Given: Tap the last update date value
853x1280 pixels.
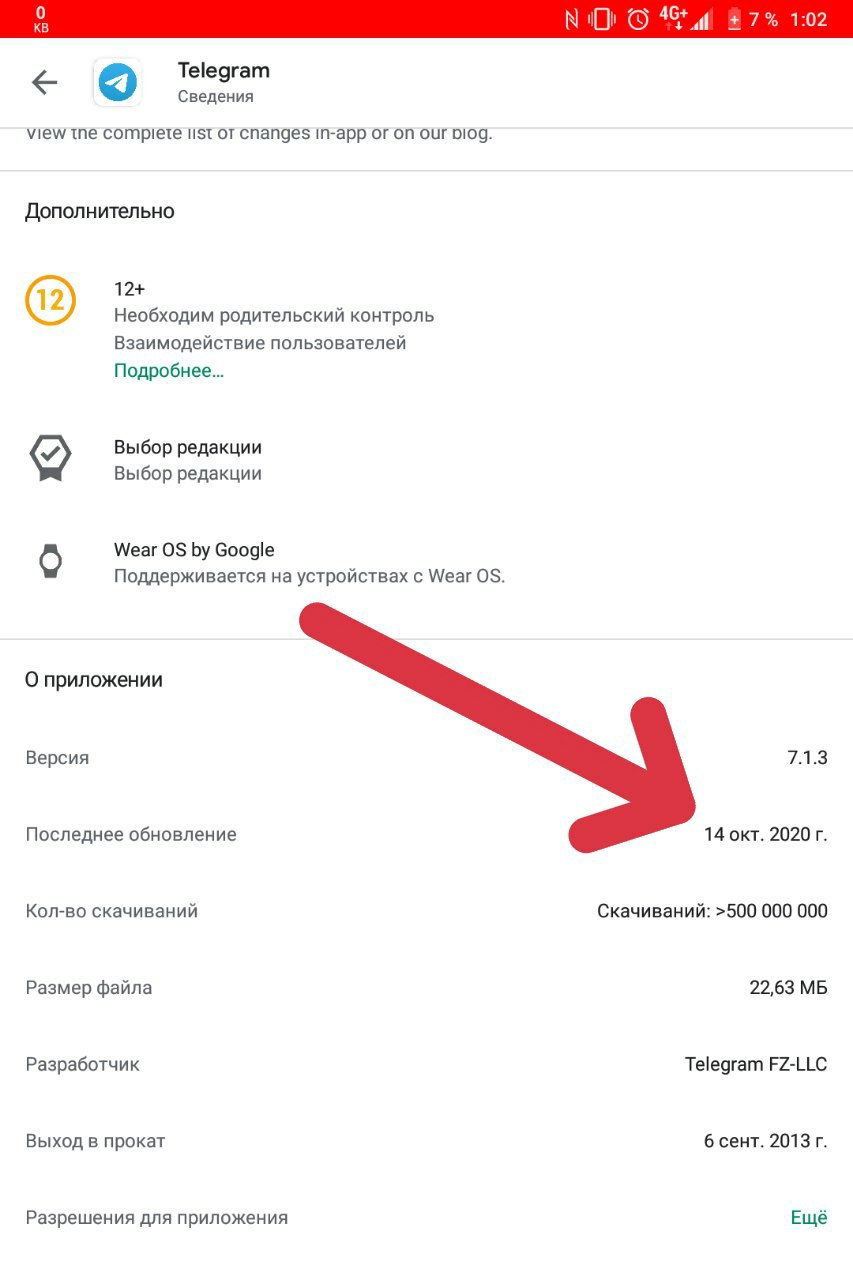Looking at the screenshot, I should pos(765,834).
